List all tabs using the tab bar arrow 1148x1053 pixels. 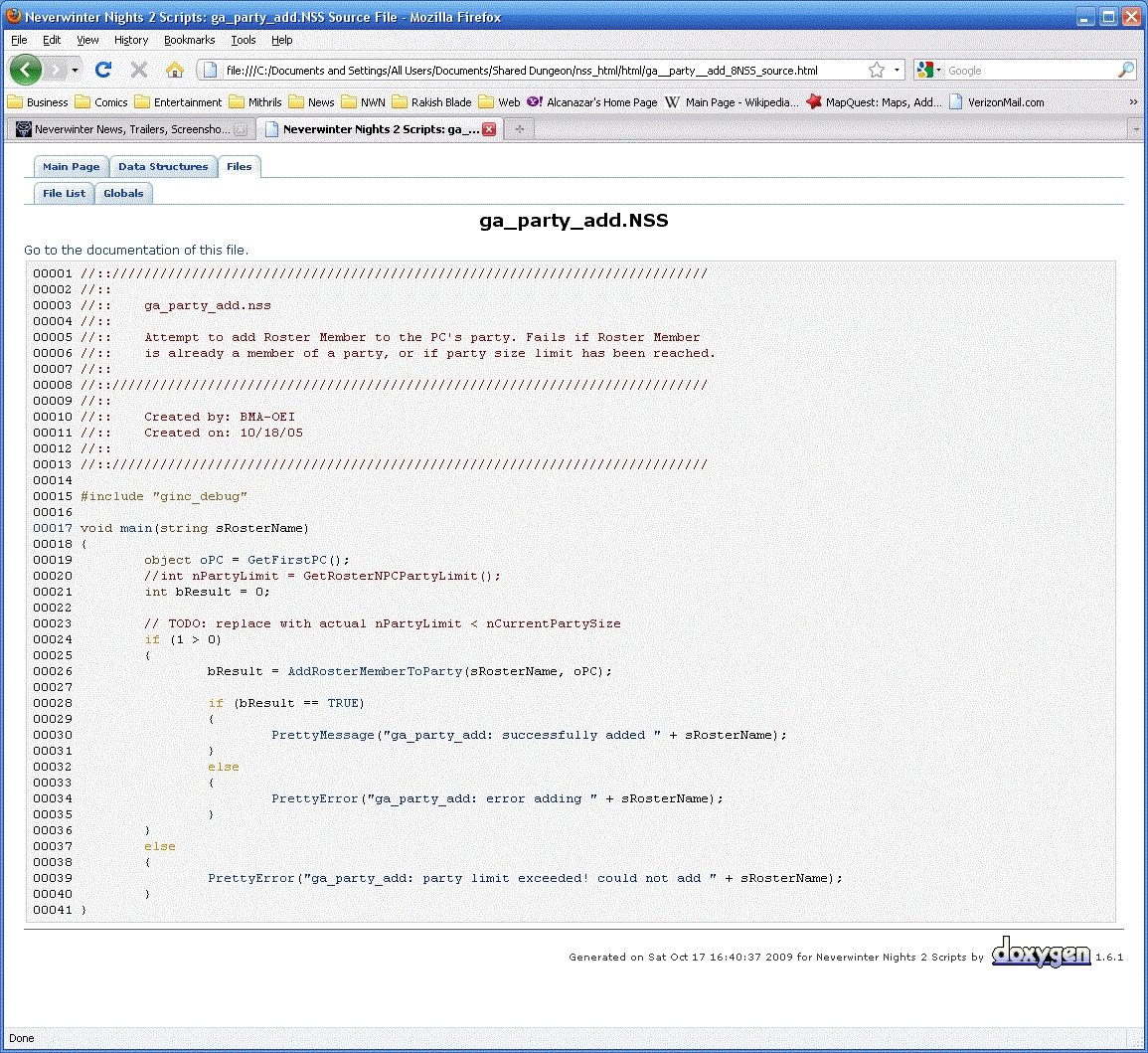pos(1134,129)
